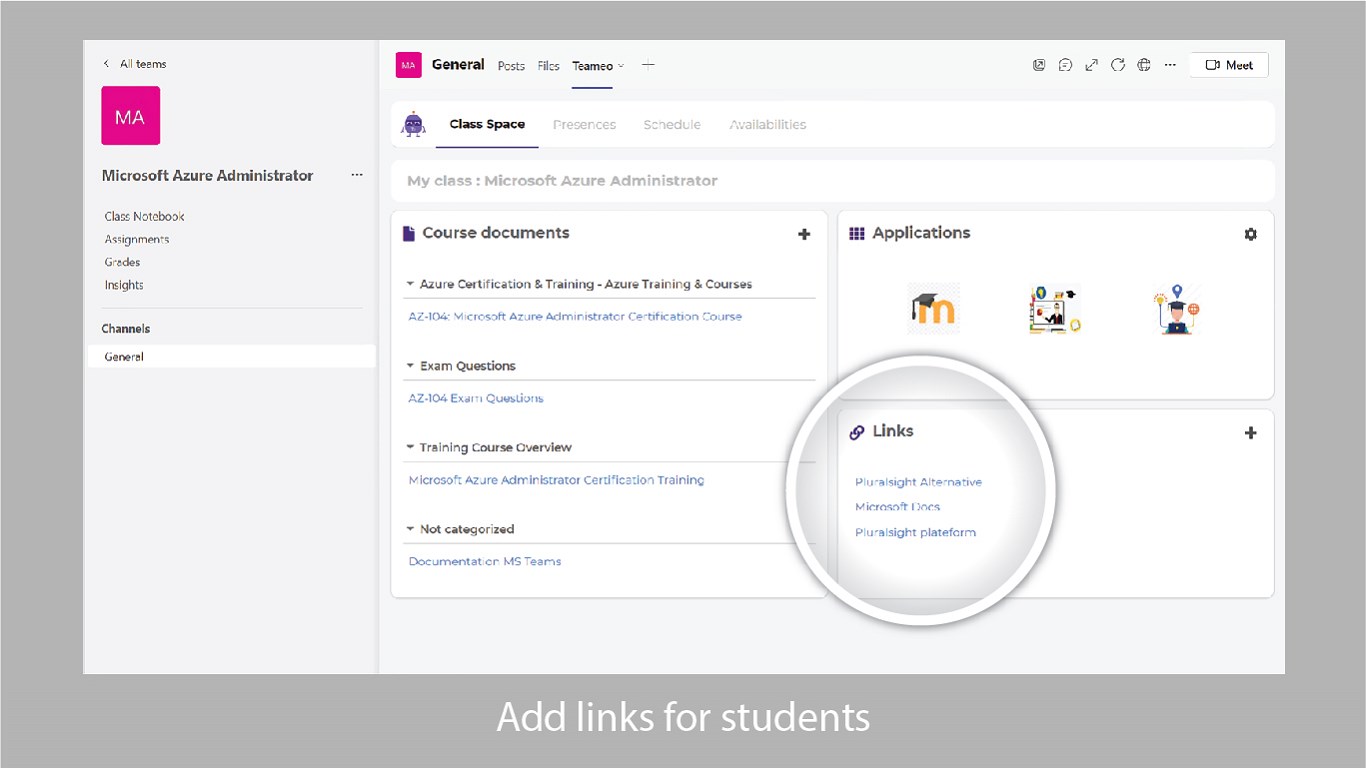Open Insights in sidebar

tap(124, 285)
